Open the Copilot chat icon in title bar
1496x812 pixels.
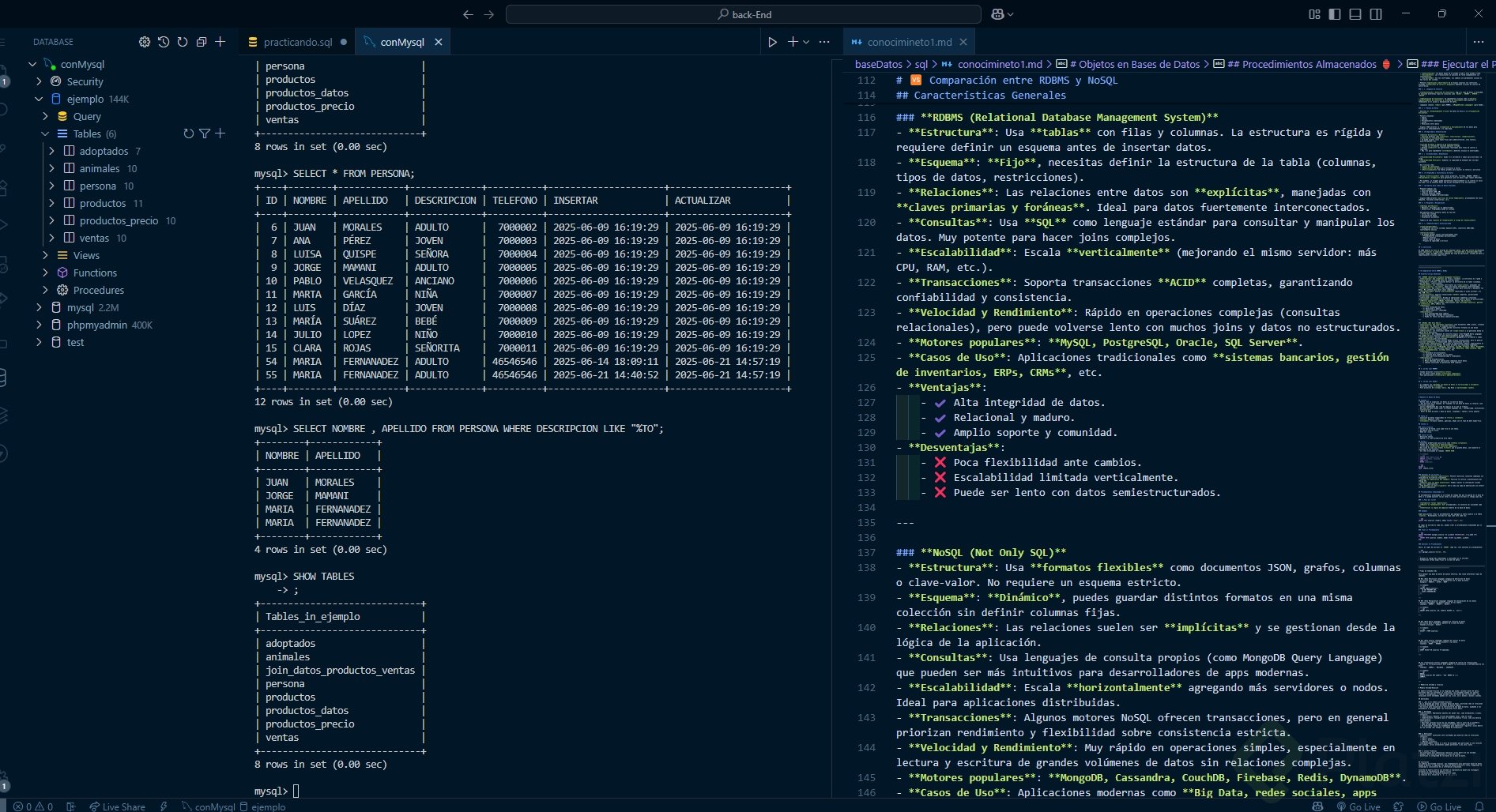coord(998,14)
